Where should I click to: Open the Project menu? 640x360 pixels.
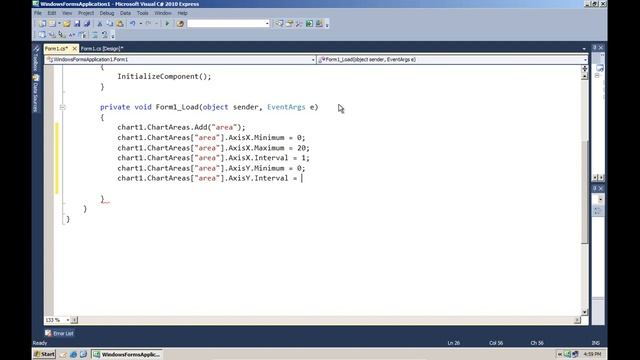86,13
